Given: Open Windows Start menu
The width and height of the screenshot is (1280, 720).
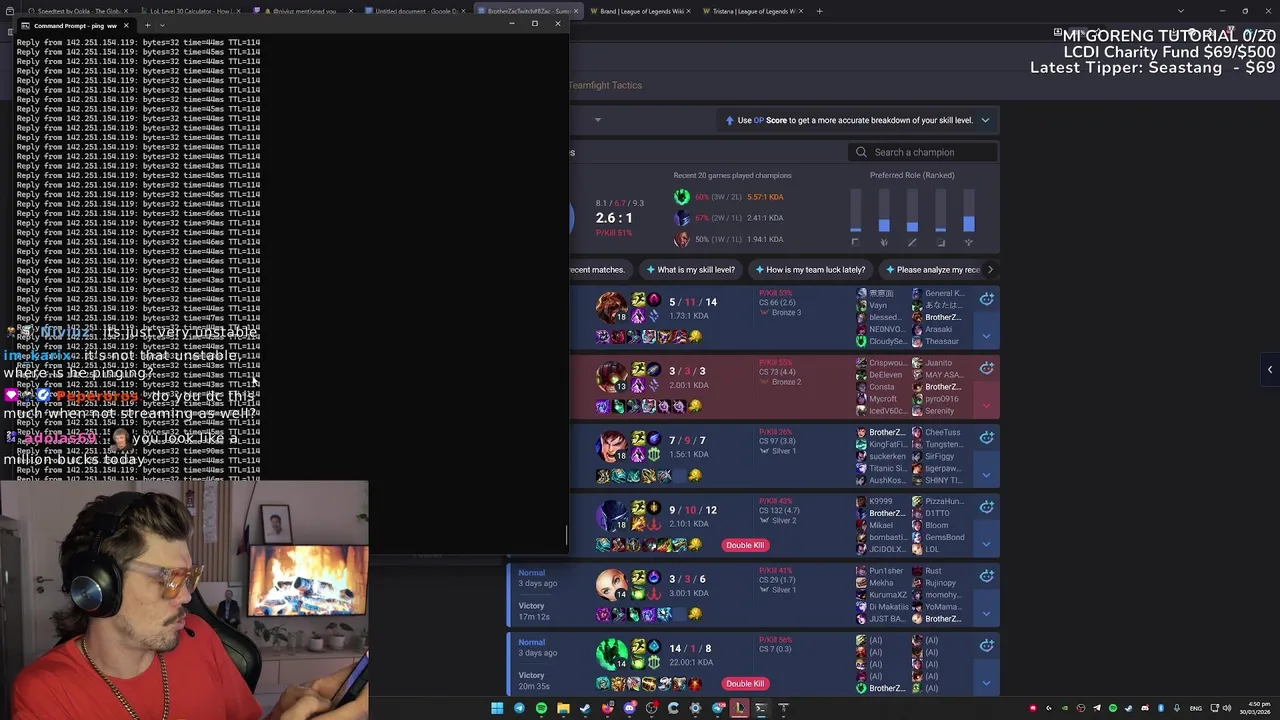Looking at the screenshot, I should pos(497,708).
